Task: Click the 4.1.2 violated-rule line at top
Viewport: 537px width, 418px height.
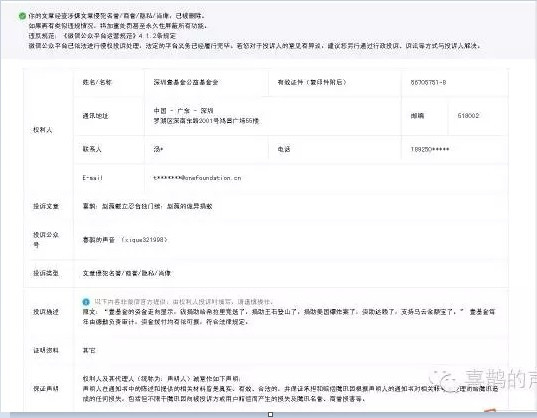Action: click(102, 36)
